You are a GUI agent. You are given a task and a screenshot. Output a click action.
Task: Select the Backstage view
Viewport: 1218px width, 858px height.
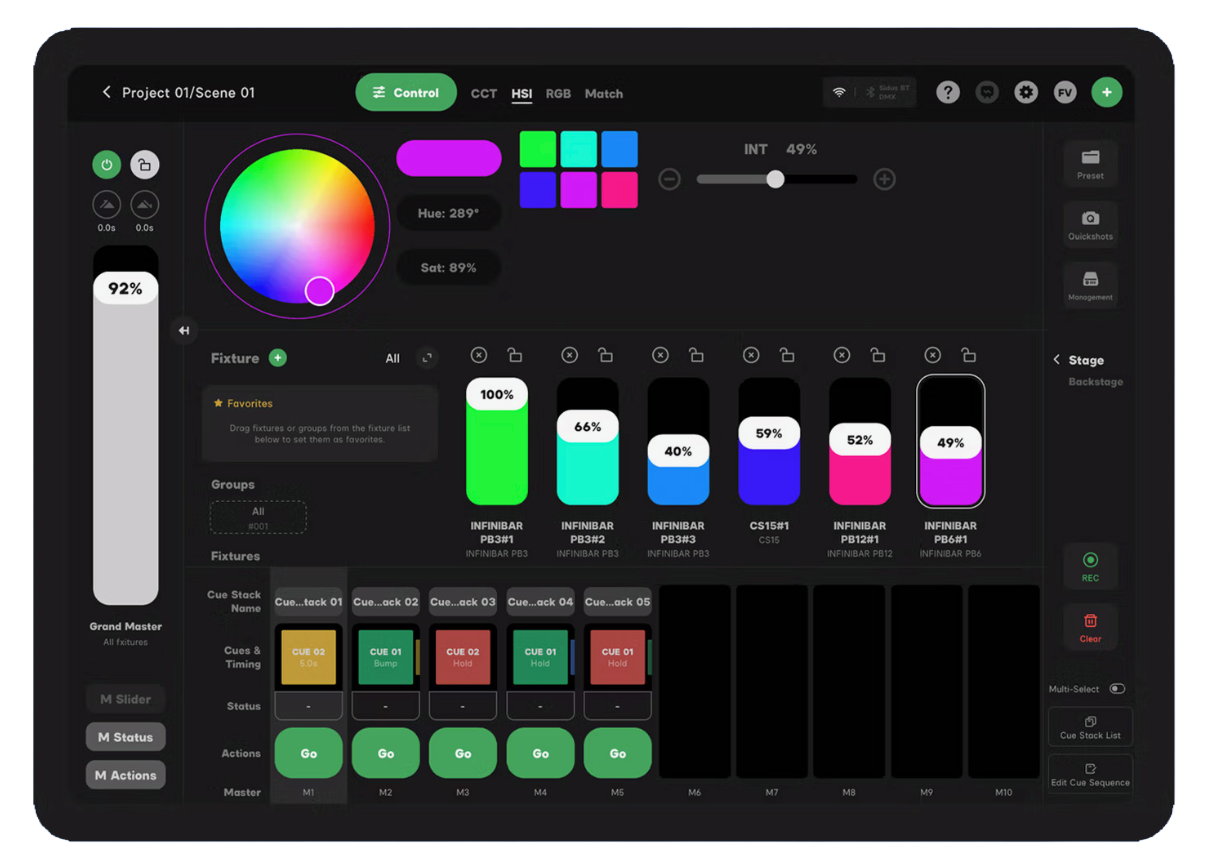click(1095, 382)
